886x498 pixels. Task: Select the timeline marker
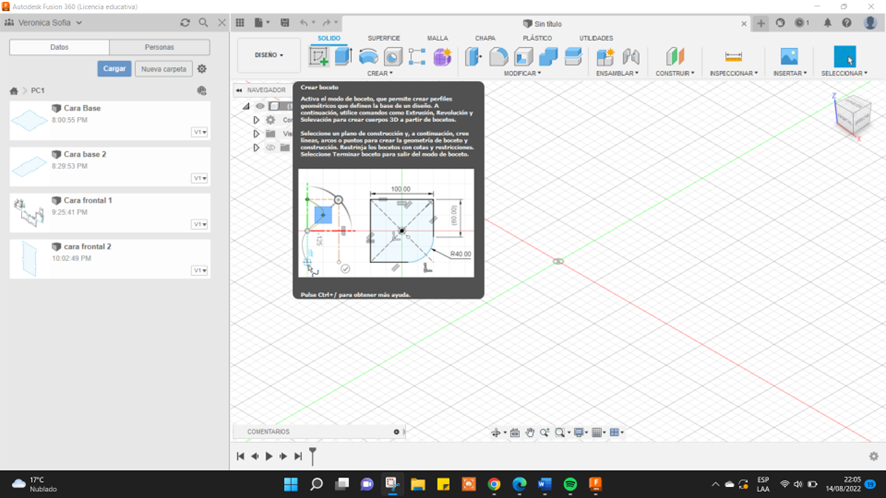tap(312, 456)
